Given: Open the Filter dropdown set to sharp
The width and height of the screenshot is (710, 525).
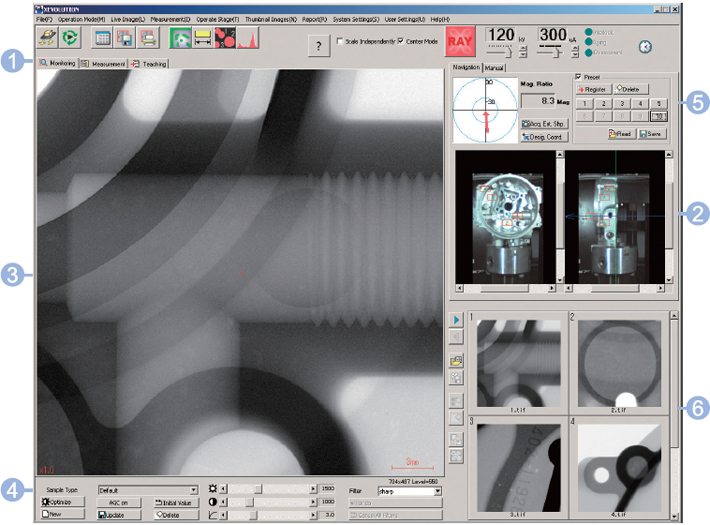Looking at the screenshot, I should coord(437,491).
